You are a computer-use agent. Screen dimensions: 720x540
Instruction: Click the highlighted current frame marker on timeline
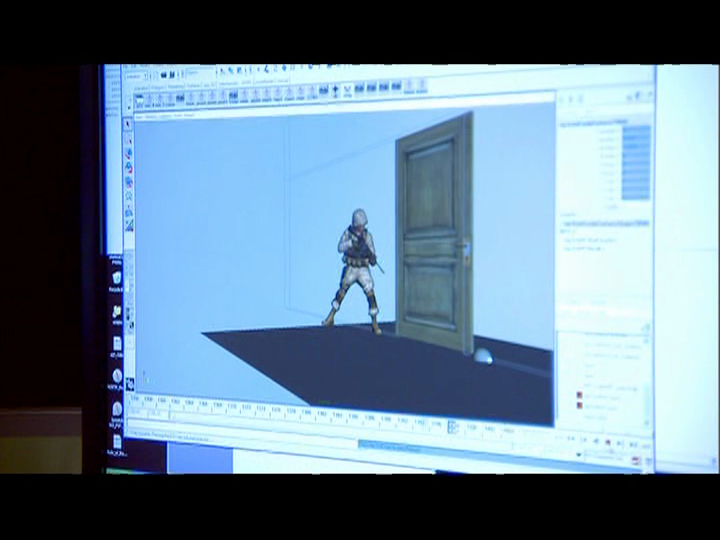452,427
